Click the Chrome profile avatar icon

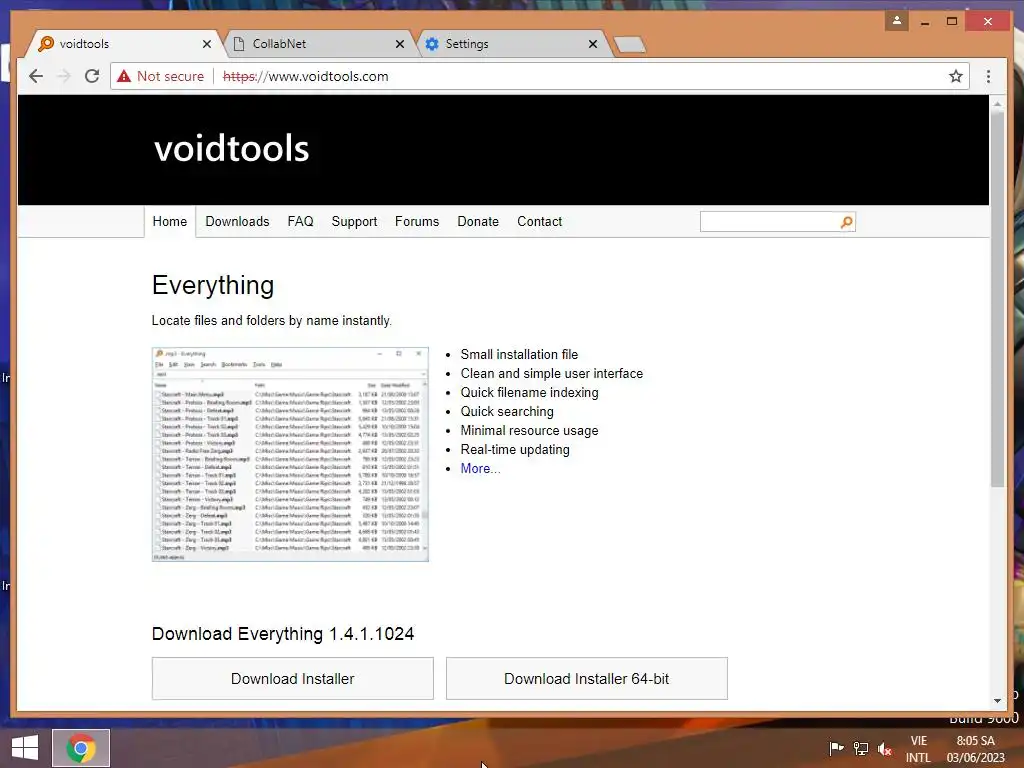click(897, 21)
